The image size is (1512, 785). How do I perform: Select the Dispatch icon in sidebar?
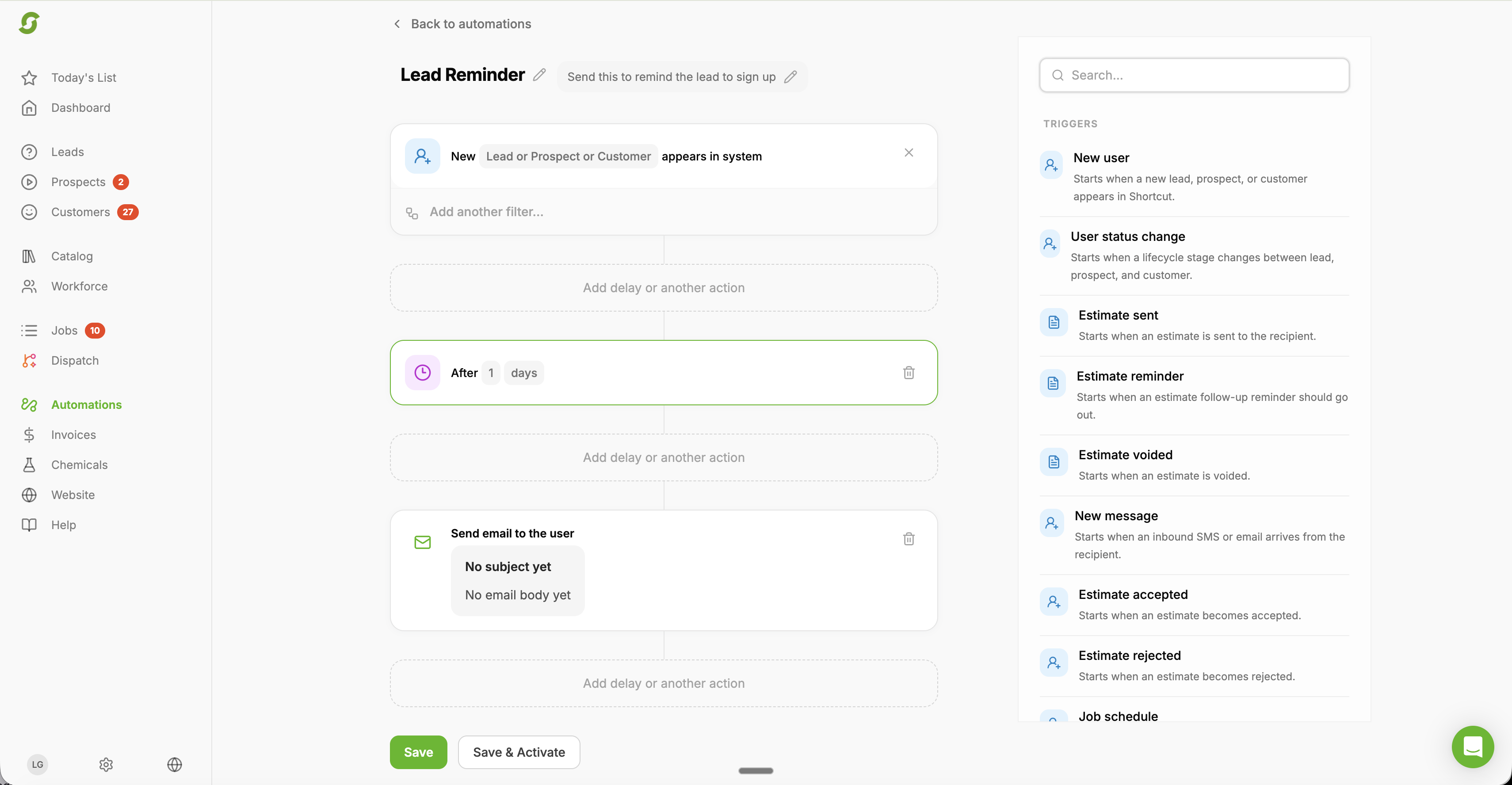pyautogui.click(x=29, y=360)
